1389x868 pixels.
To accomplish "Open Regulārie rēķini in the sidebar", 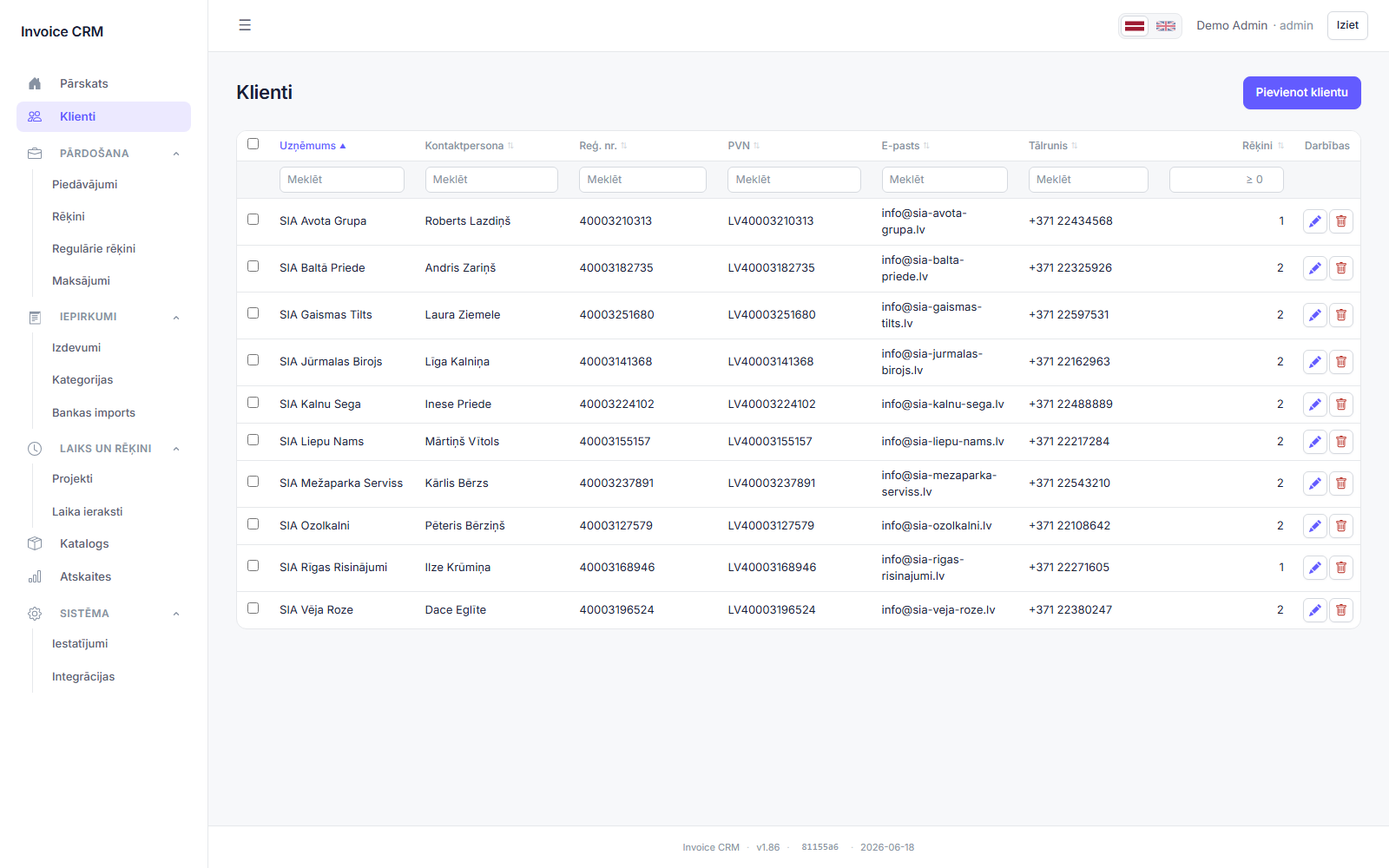I will point(94,249).
